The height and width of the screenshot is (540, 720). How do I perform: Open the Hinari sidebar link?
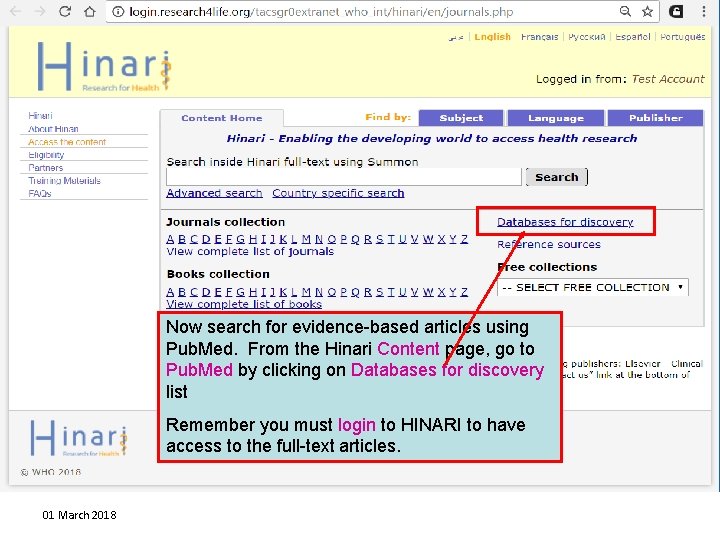tap(40, 115)
